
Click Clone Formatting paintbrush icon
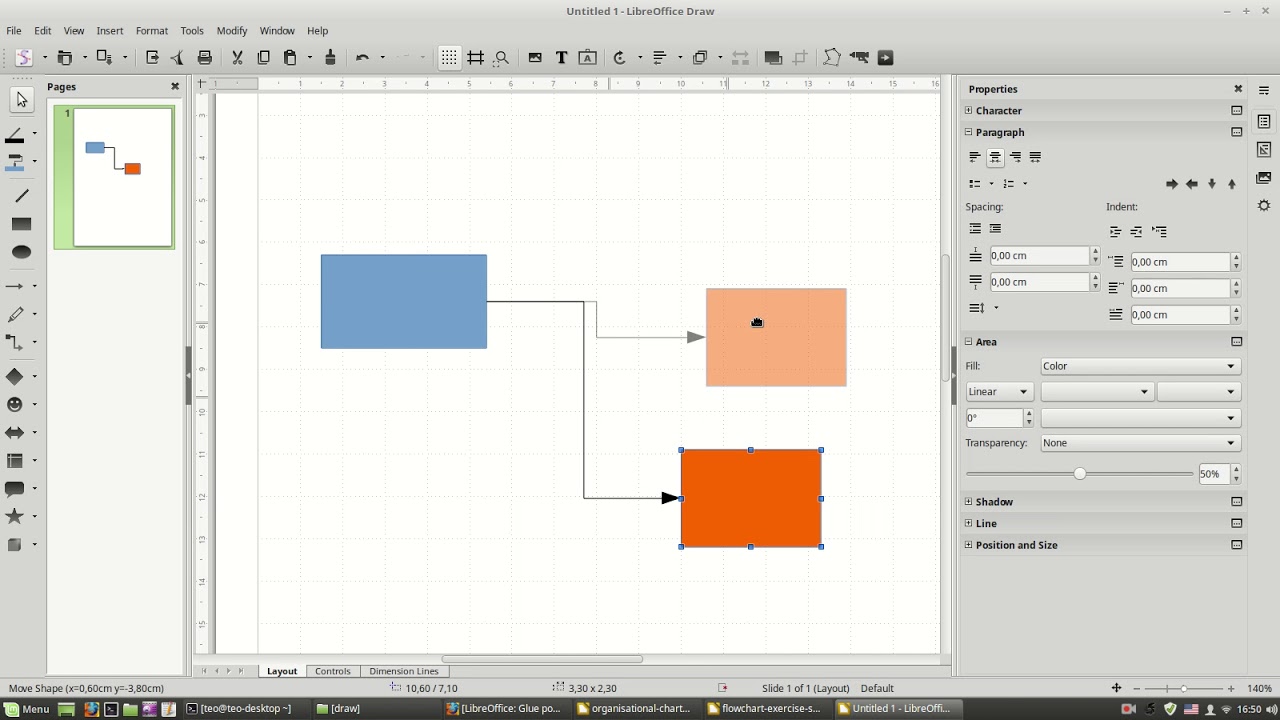point(330,58)
